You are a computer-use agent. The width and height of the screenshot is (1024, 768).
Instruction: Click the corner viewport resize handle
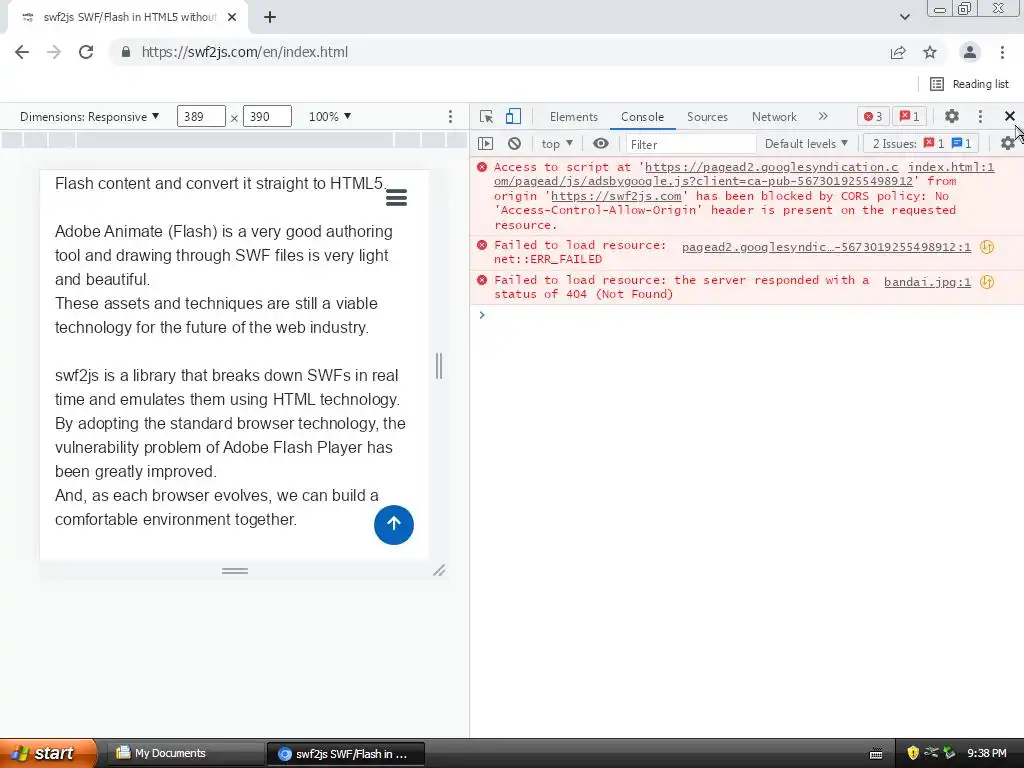(440, 571)
